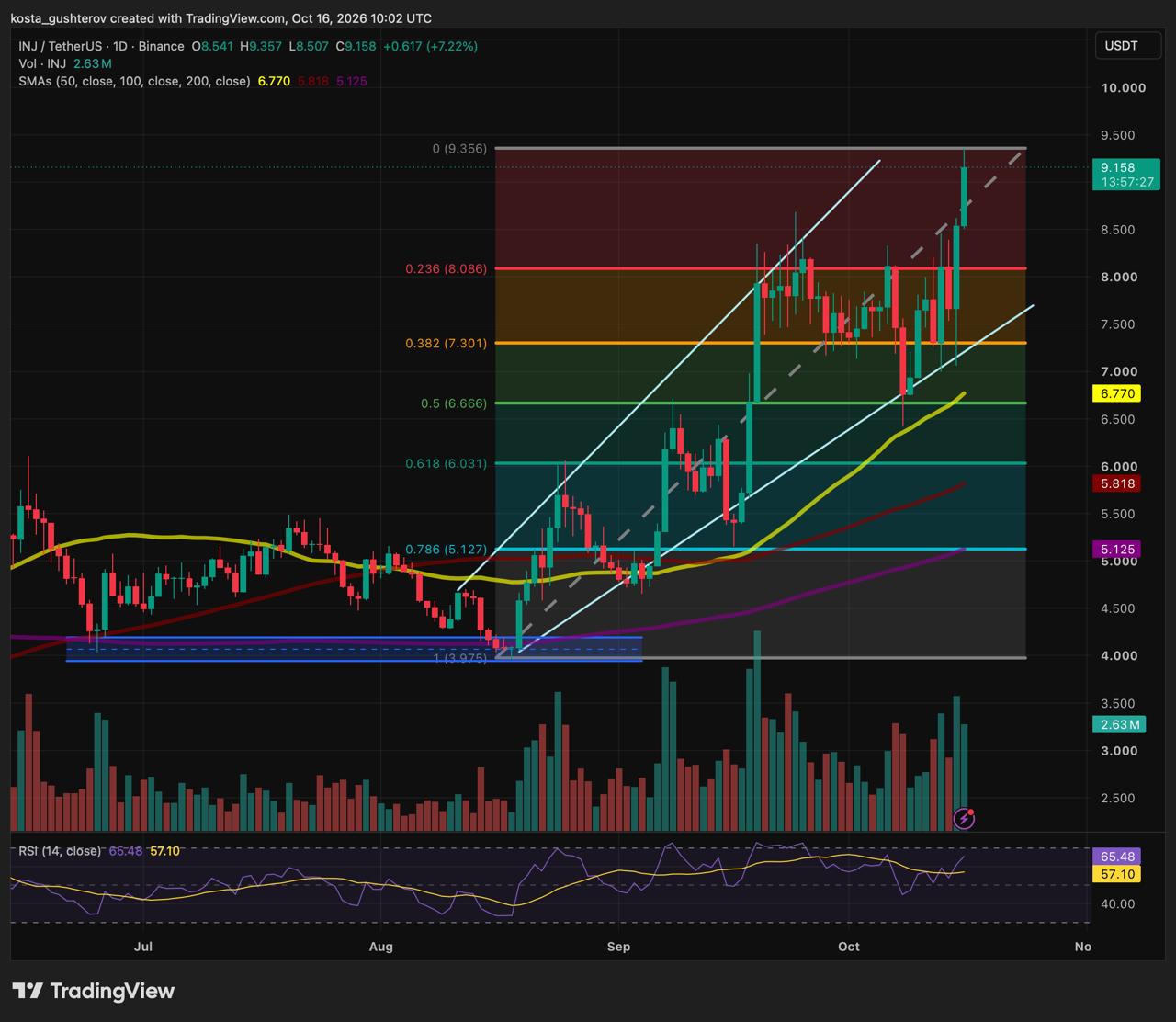Click the red 5.818 price axis tag
Viewport: 1176px width, 1022px height.
[1115, 483]
